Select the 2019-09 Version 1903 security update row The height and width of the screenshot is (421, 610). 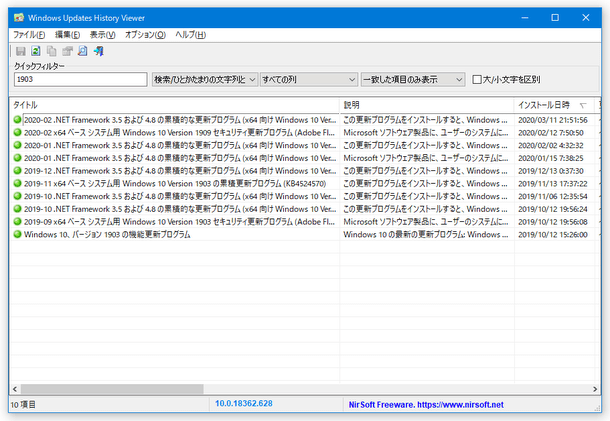click(x=305, y=221)
